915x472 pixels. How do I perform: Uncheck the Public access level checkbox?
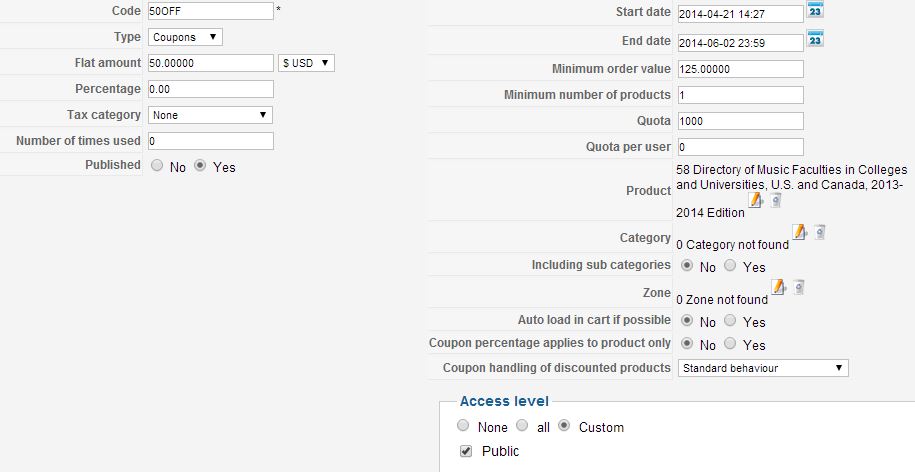(466, 451)
